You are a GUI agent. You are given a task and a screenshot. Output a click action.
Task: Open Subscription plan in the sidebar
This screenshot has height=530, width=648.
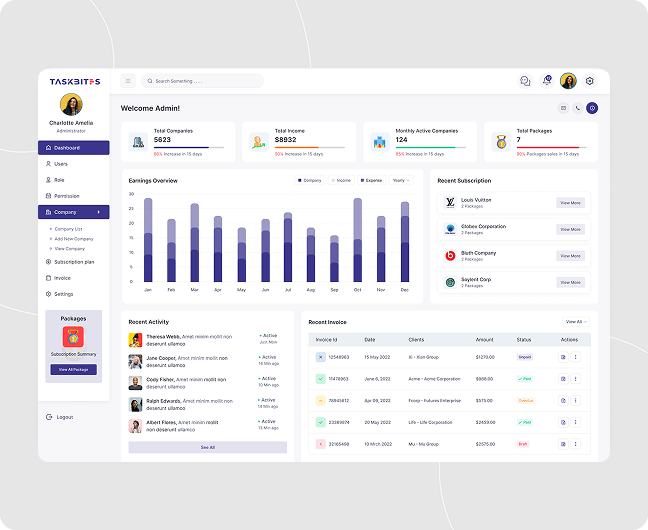pyautogui.click(x=73, y=262)
